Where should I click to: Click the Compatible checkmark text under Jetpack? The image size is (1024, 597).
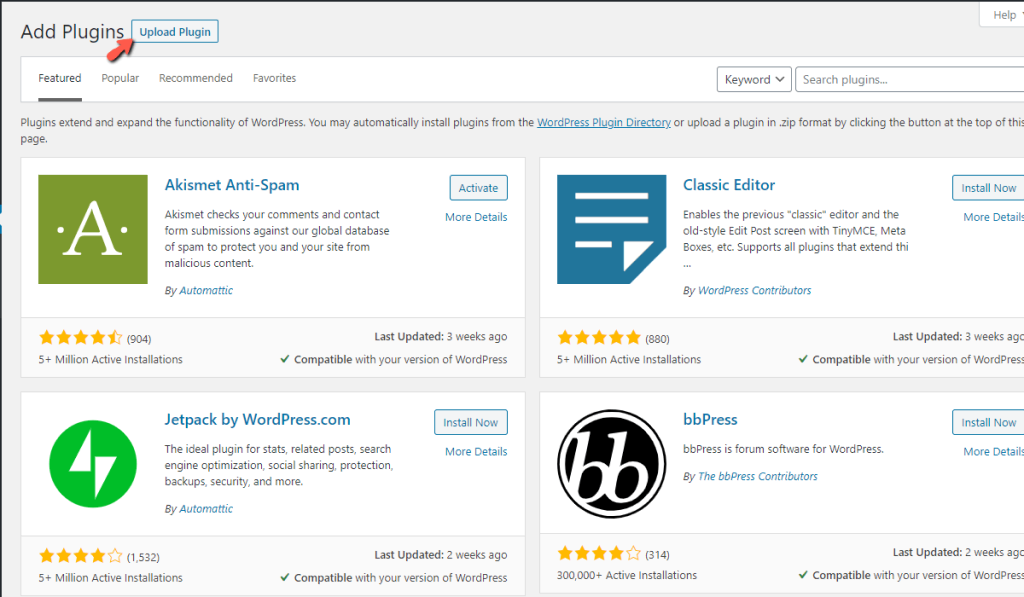(x=394, y=577)
